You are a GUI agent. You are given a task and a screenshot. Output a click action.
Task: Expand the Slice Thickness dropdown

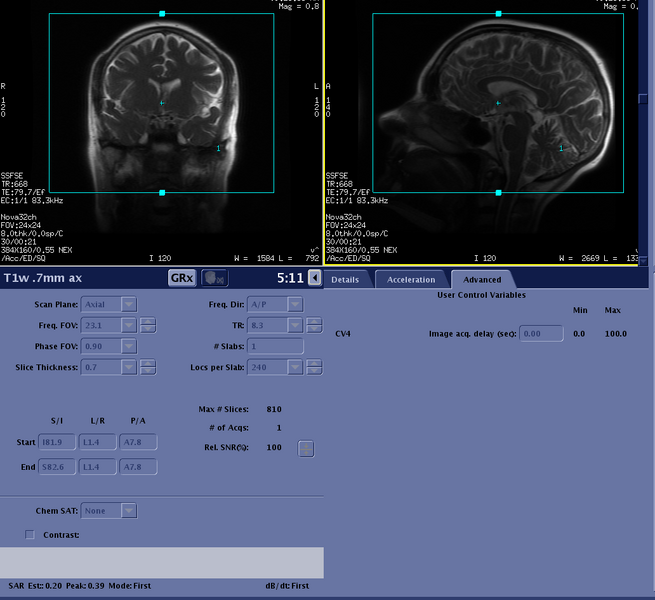tap(129, 367)
